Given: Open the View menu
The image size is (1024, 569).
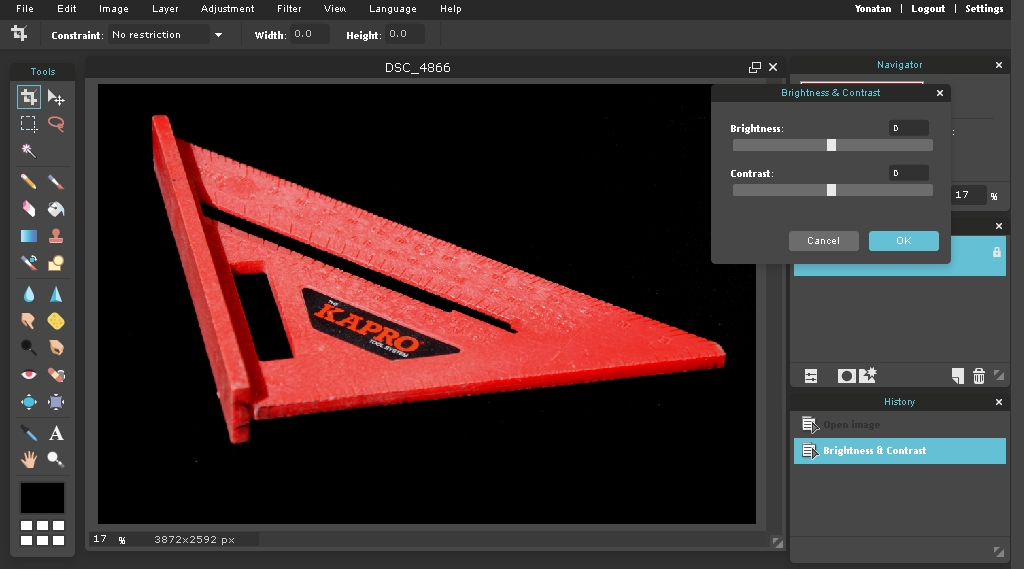Looking at the screenshot, I should click(335, 8).
